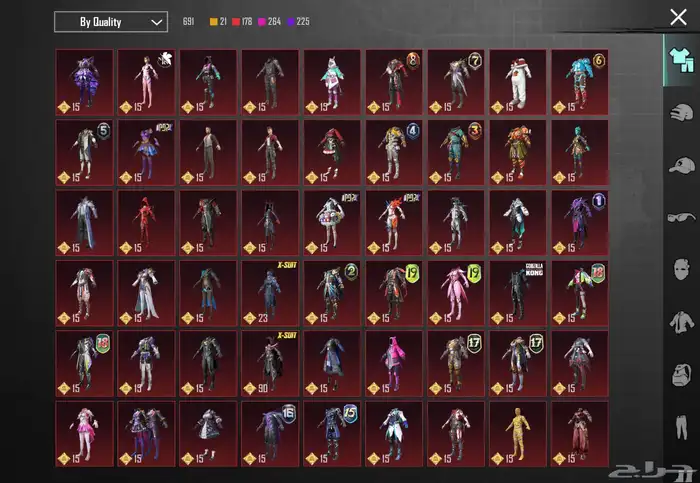
Task: Select the pants category icon
Action: (680, 427)
